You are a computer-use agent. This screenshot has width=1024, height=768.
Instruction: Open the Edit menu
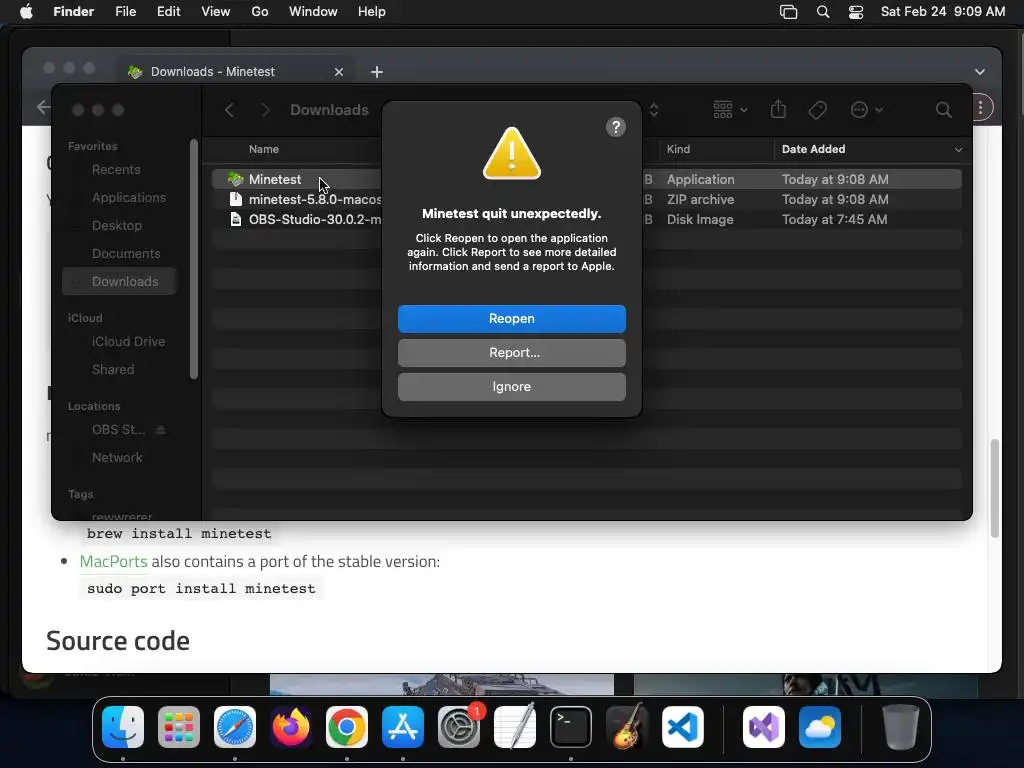(x=168, y=12)
